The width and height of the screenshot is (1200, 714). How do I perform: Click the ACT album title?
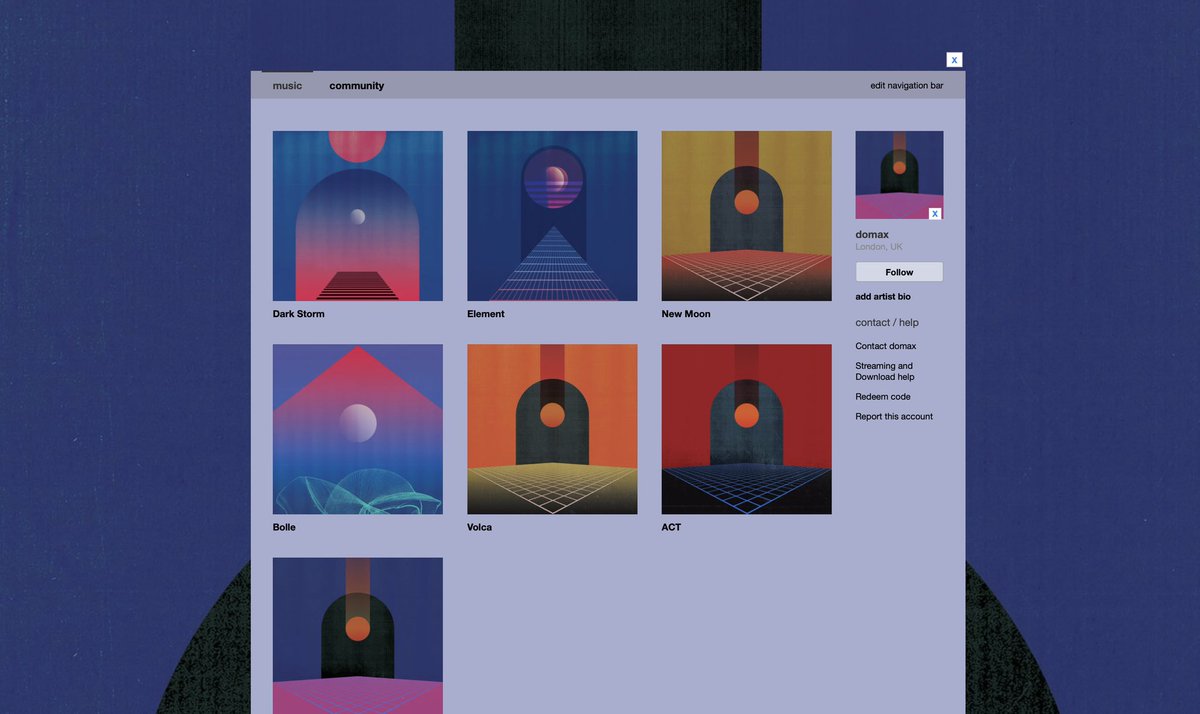point(671,527)
